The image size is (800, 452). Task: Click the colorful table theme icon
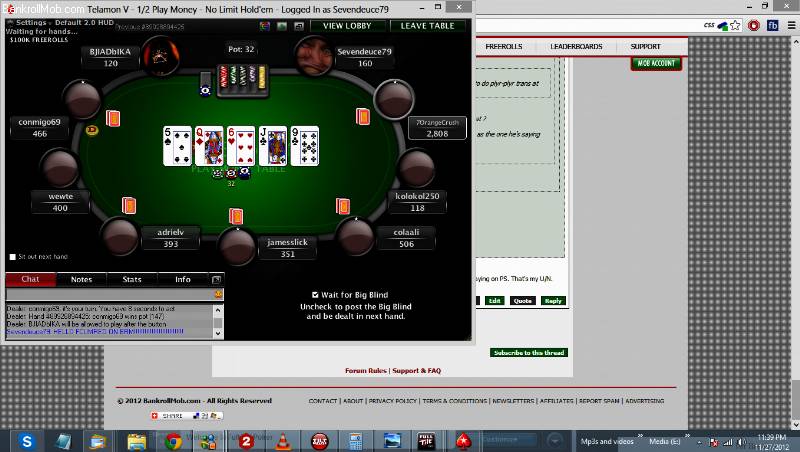(264, 26)
